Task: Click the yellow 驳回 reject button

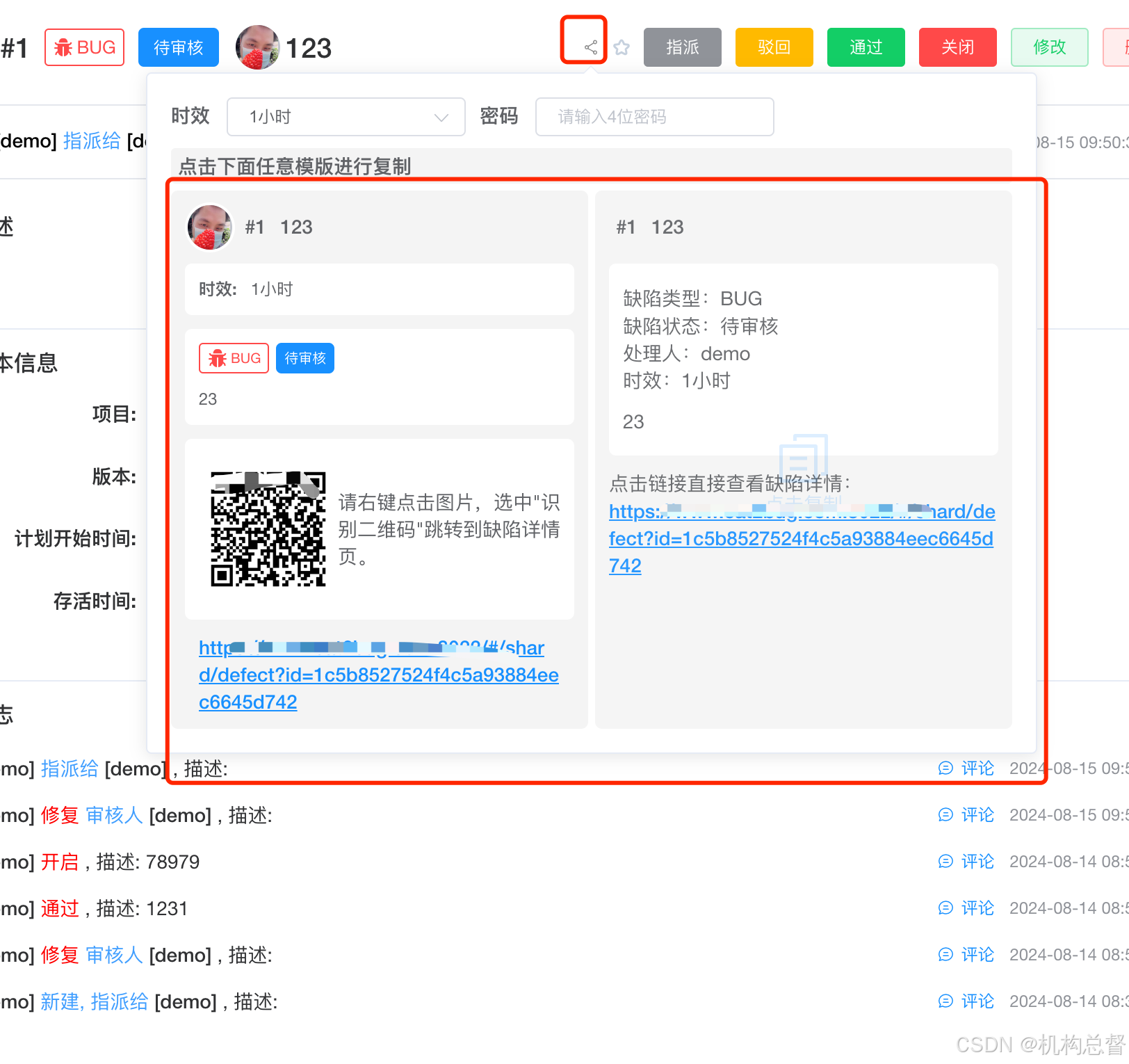Action: click(774, 47)
